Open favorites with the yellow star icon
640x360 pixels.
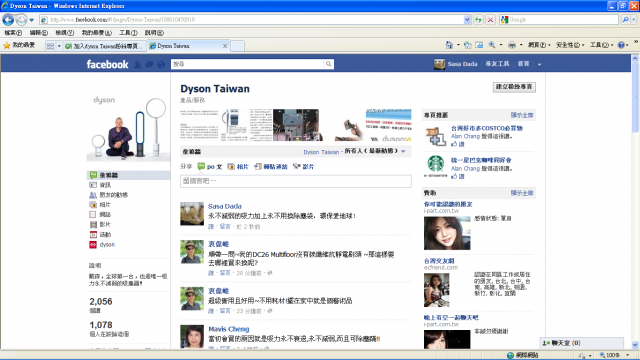(x=7, y=45)
